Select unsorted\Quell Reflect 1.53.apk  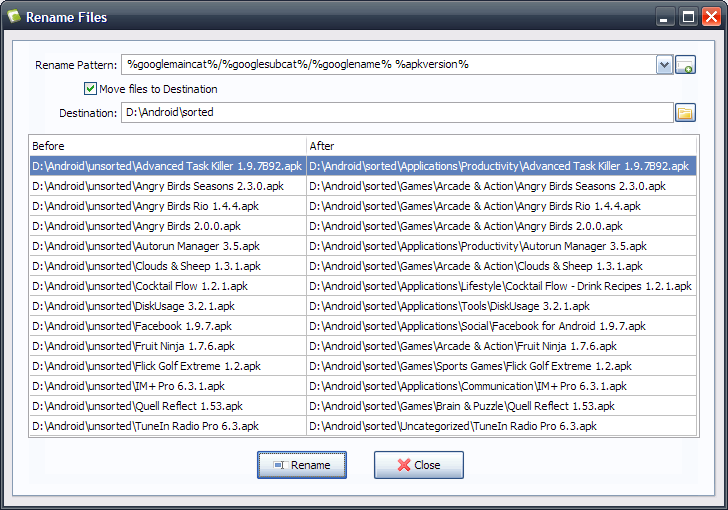point(168,405)
